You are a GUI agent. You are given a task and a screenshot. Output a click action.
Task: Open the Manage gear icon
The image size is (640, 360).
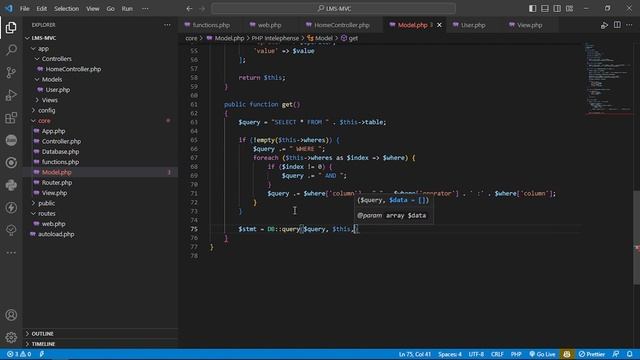(x=11, y=337)
